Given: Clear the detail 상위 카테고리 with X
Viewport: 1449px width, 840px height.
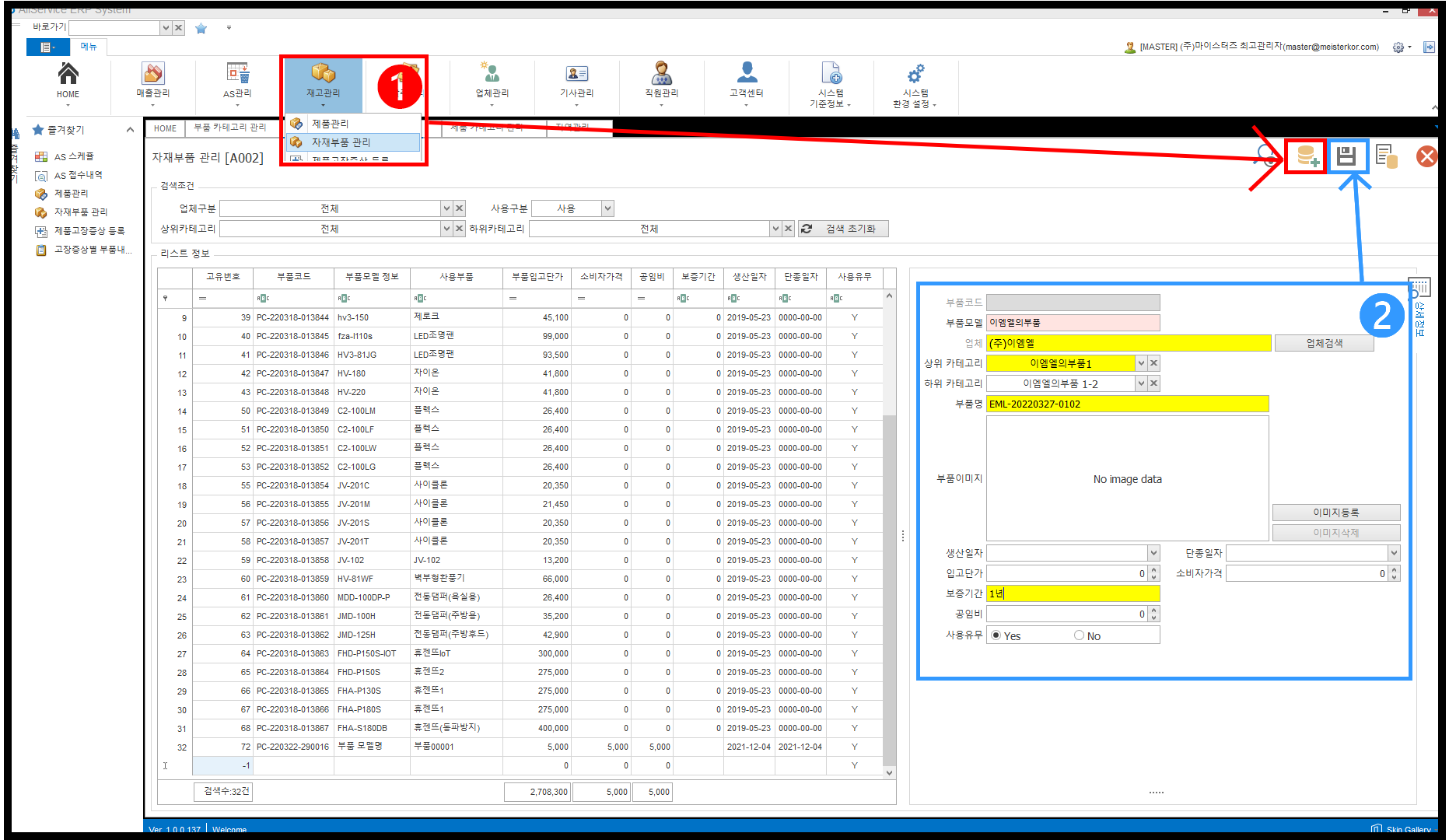Looking at the screenshot, I should tap(1153, 363).
